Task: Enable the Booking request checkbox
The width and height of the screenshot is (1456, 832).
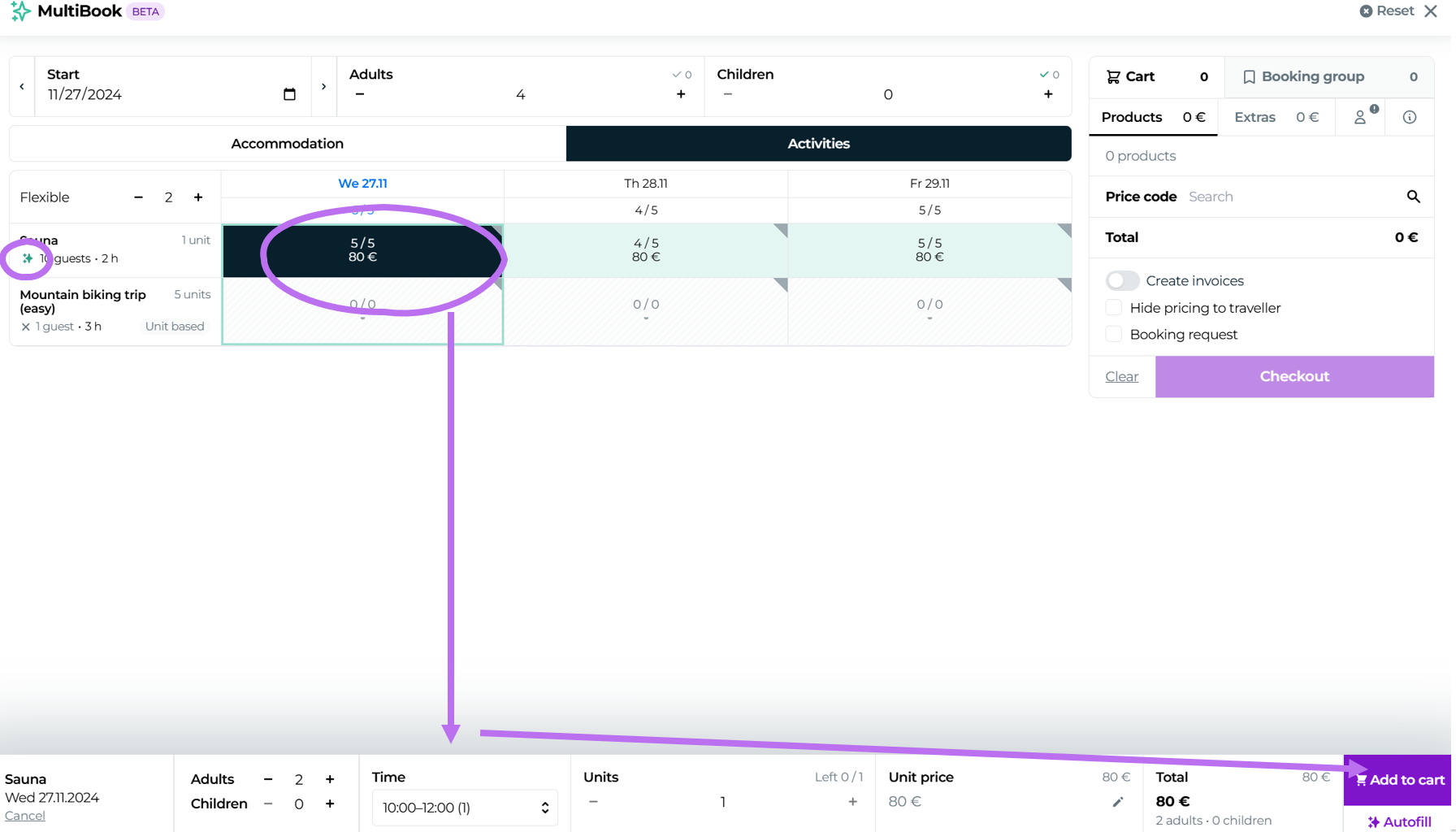Action: [1114, 335]
